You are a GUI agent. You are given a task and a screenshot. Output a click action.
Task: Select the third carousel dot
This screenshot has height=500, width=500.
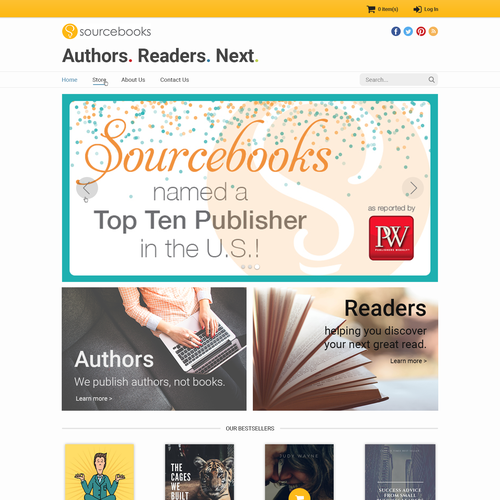click(x=257, y=267)
